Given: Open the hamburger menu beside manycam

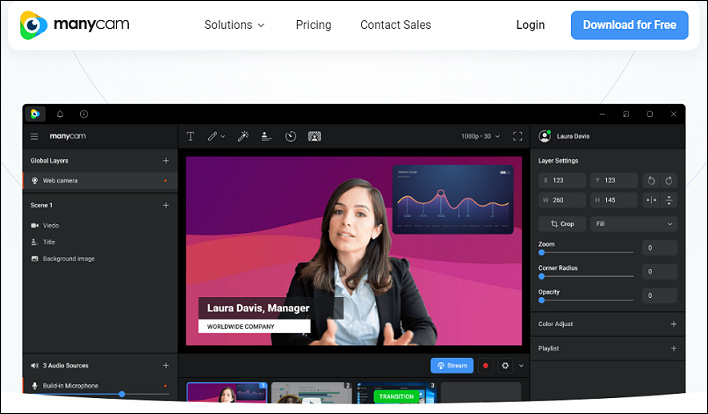Looking at the screenshot, I should (x=34, y=136).
